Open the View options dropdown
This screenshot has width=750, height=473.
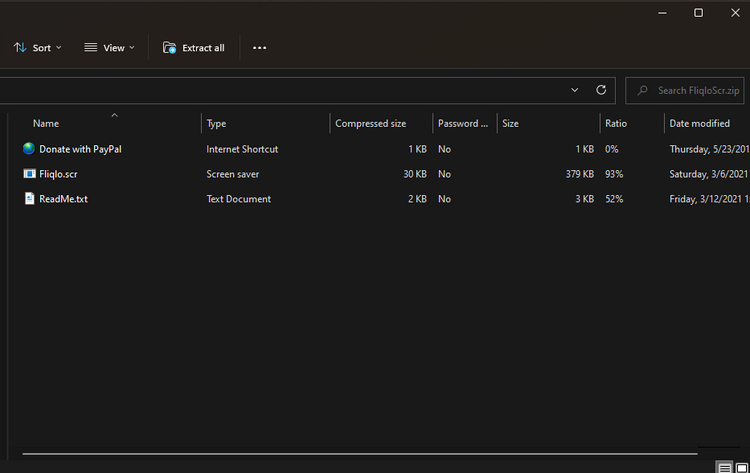[110, 48]
